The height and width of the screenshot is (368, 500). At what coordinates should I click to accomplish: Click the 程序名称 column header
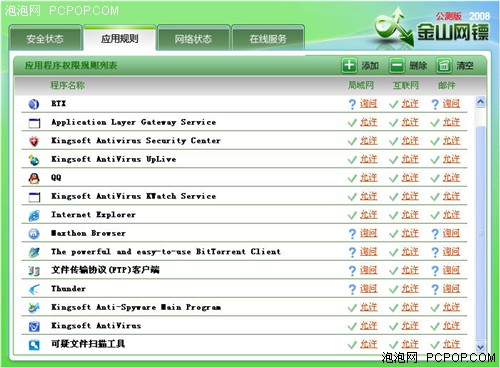point(68,85)
